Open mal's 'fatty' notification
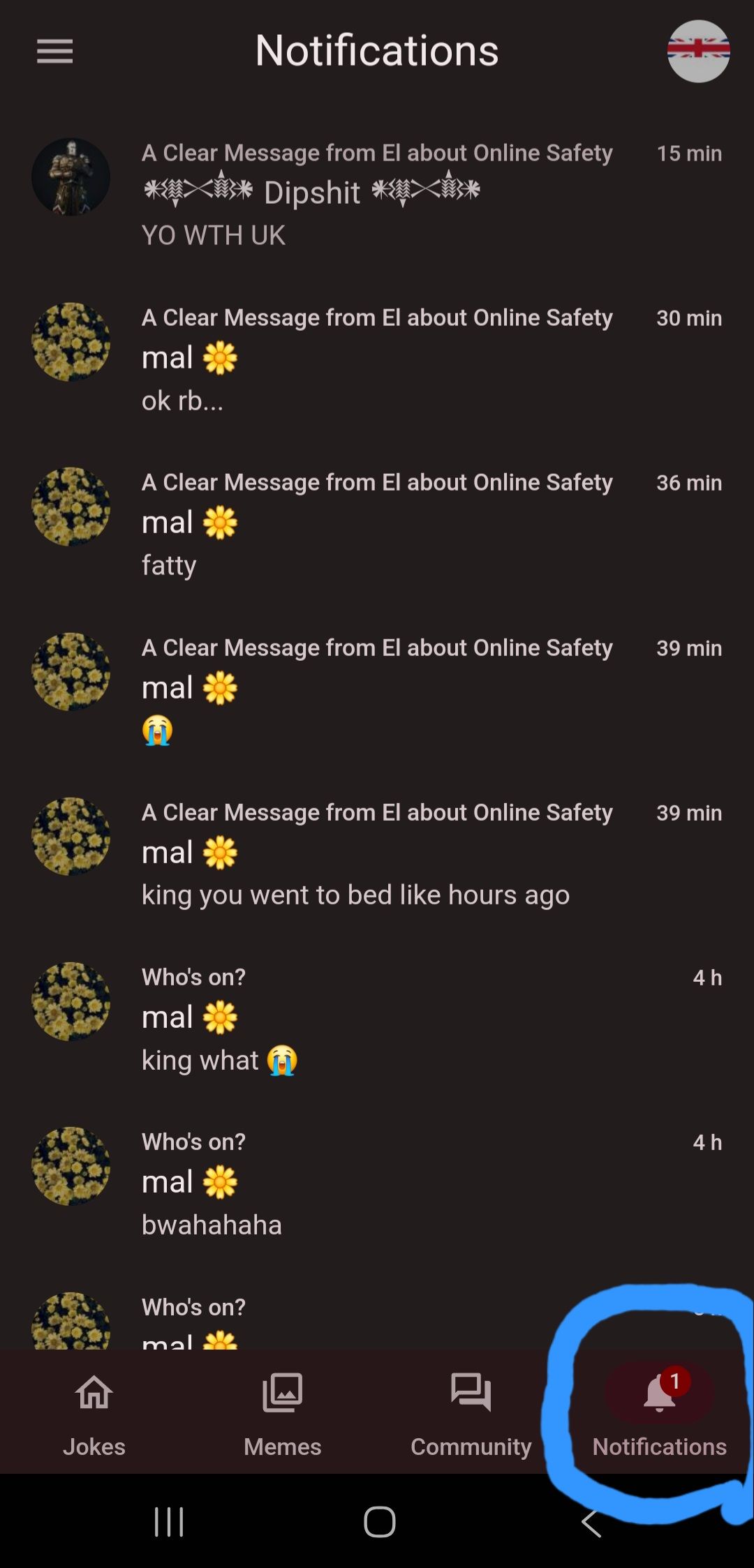The width and height of the screenshot is (754, 1568). click(x=377, y=523)
